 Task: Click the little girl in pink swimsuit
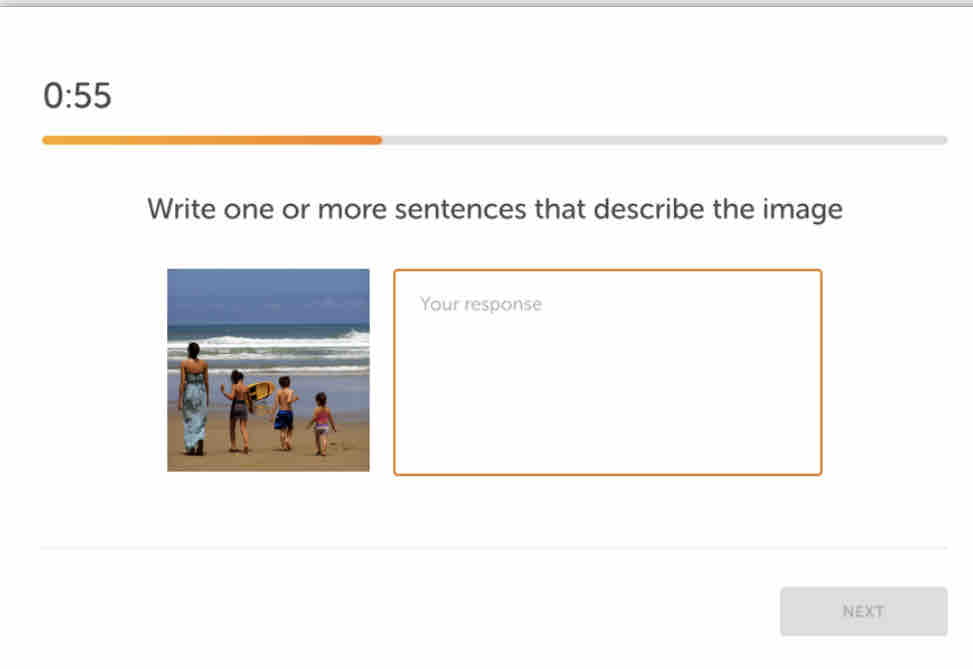321,424
